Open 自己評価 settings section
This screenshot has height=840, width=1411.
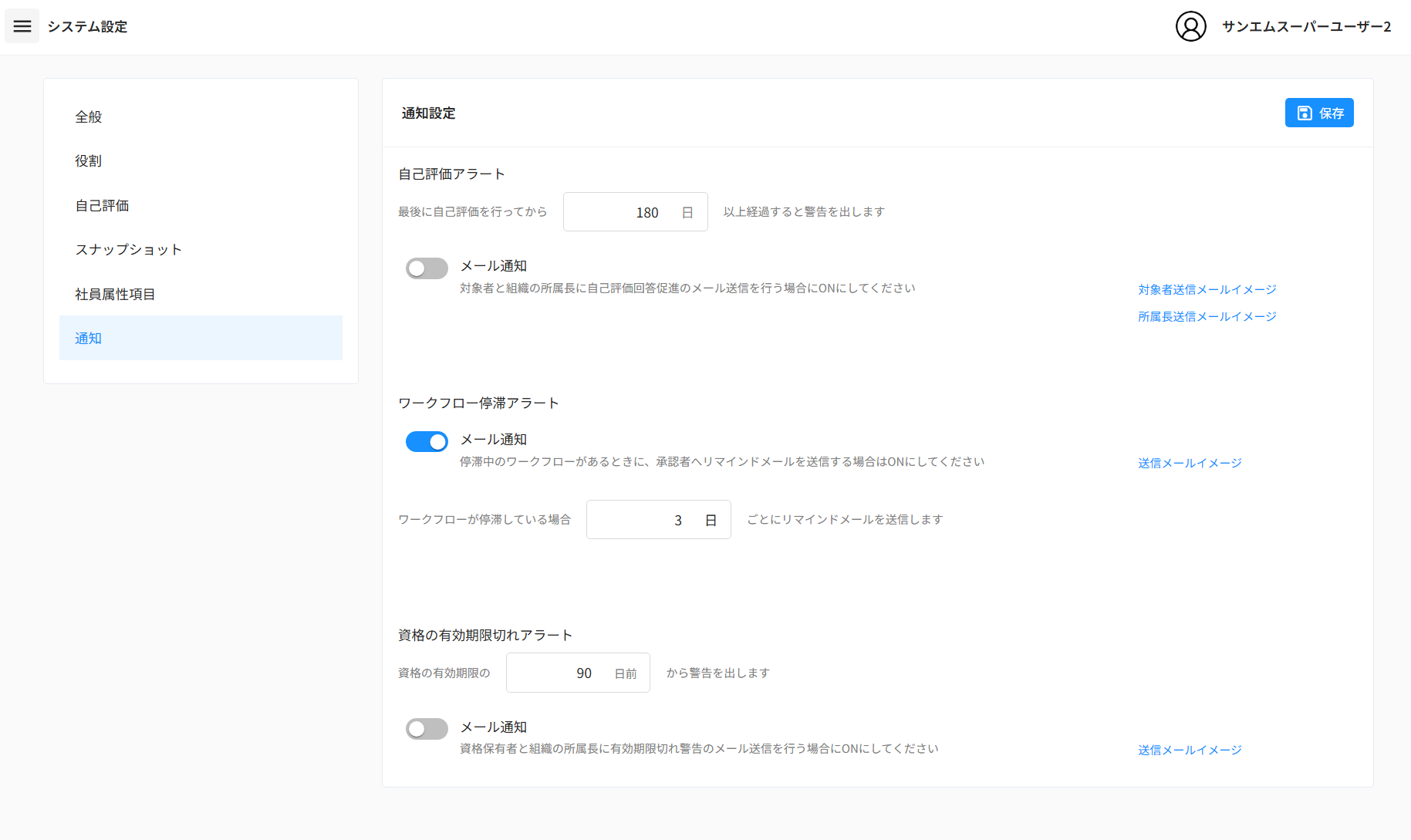pos(102,205)
